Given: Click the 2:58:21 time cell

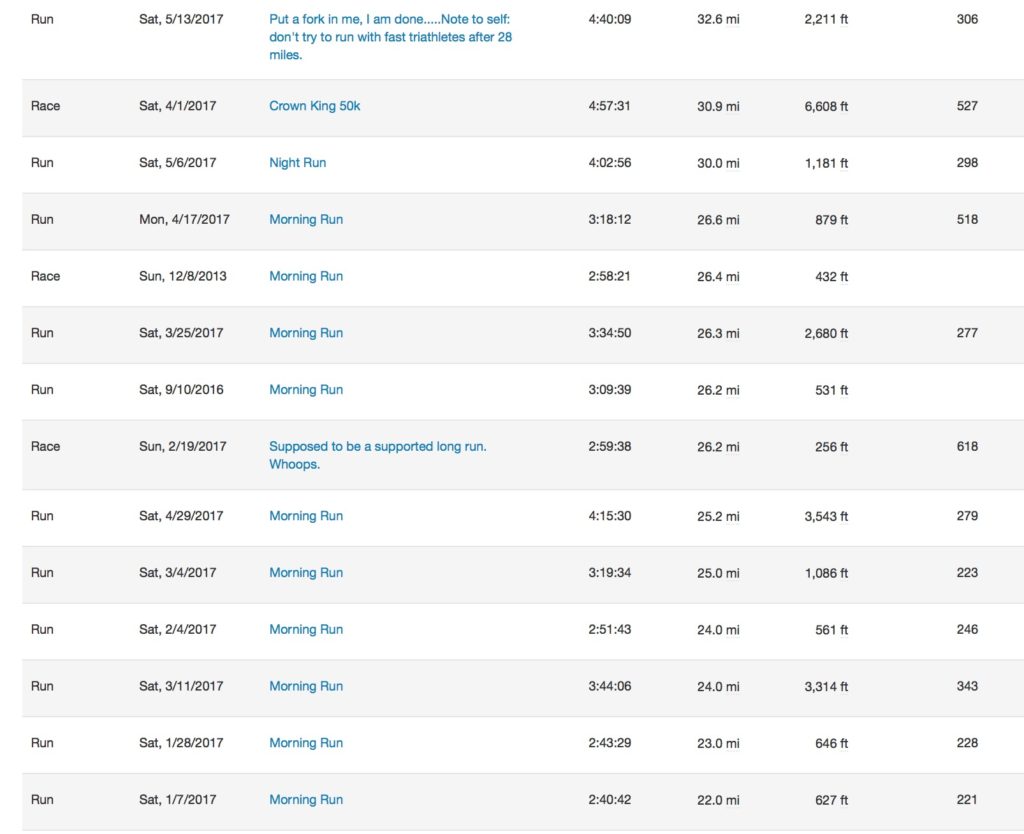Looking at the screenshot, I should click(609, 277).
